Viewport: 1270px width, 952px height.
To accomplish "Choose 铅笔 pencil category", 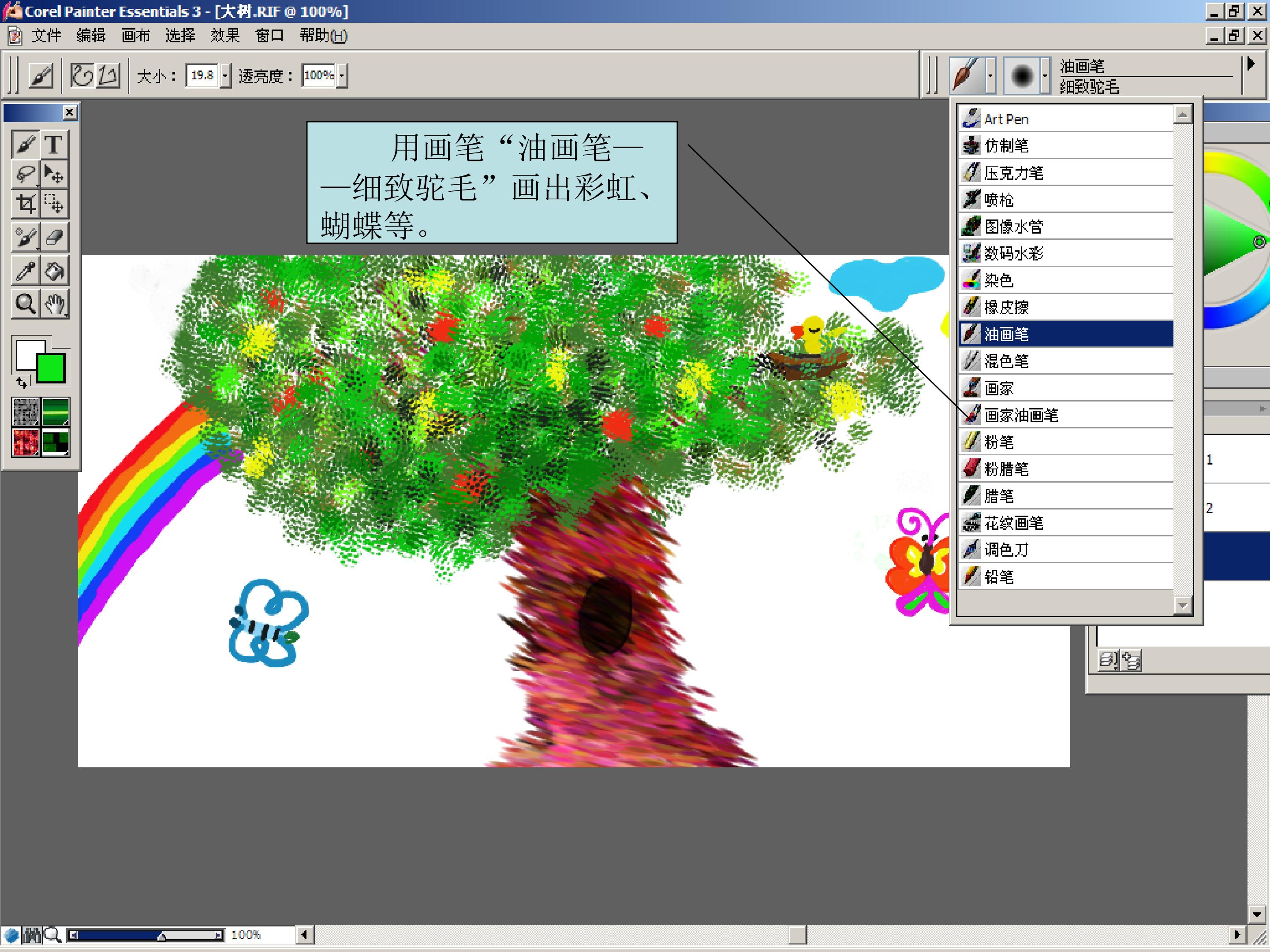I will pos(1066,576).
